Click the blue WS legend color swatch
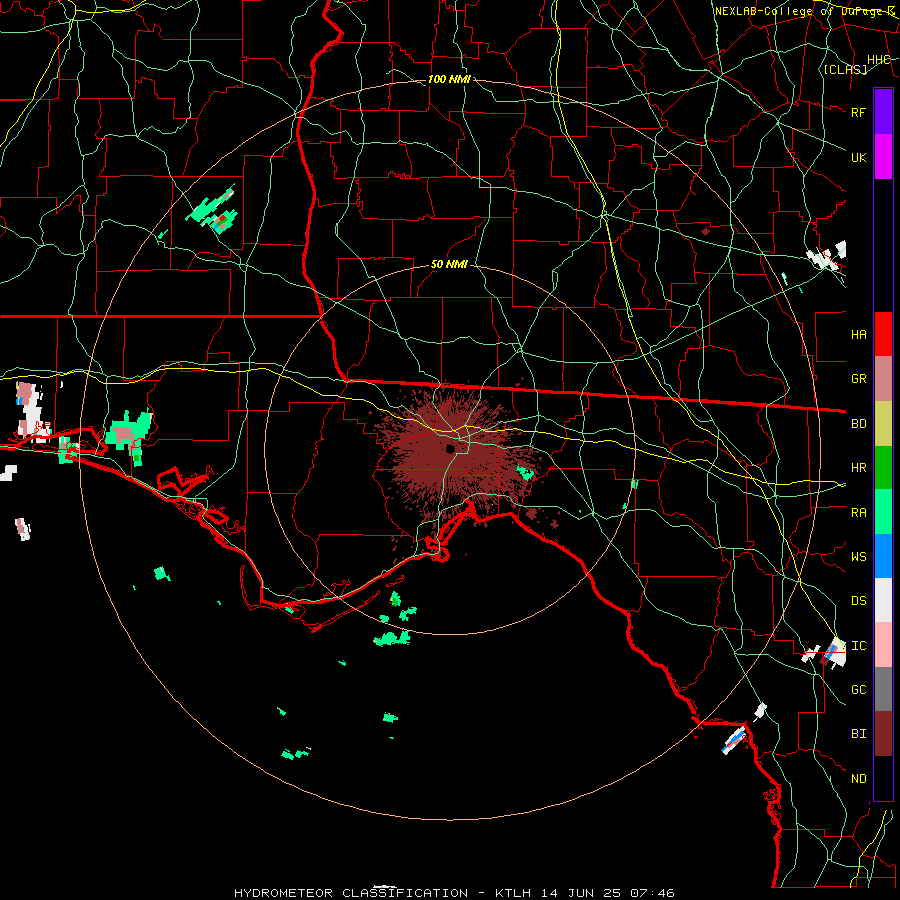The width and height of the screenshot is (900, 900). click(x=883, y=556)
